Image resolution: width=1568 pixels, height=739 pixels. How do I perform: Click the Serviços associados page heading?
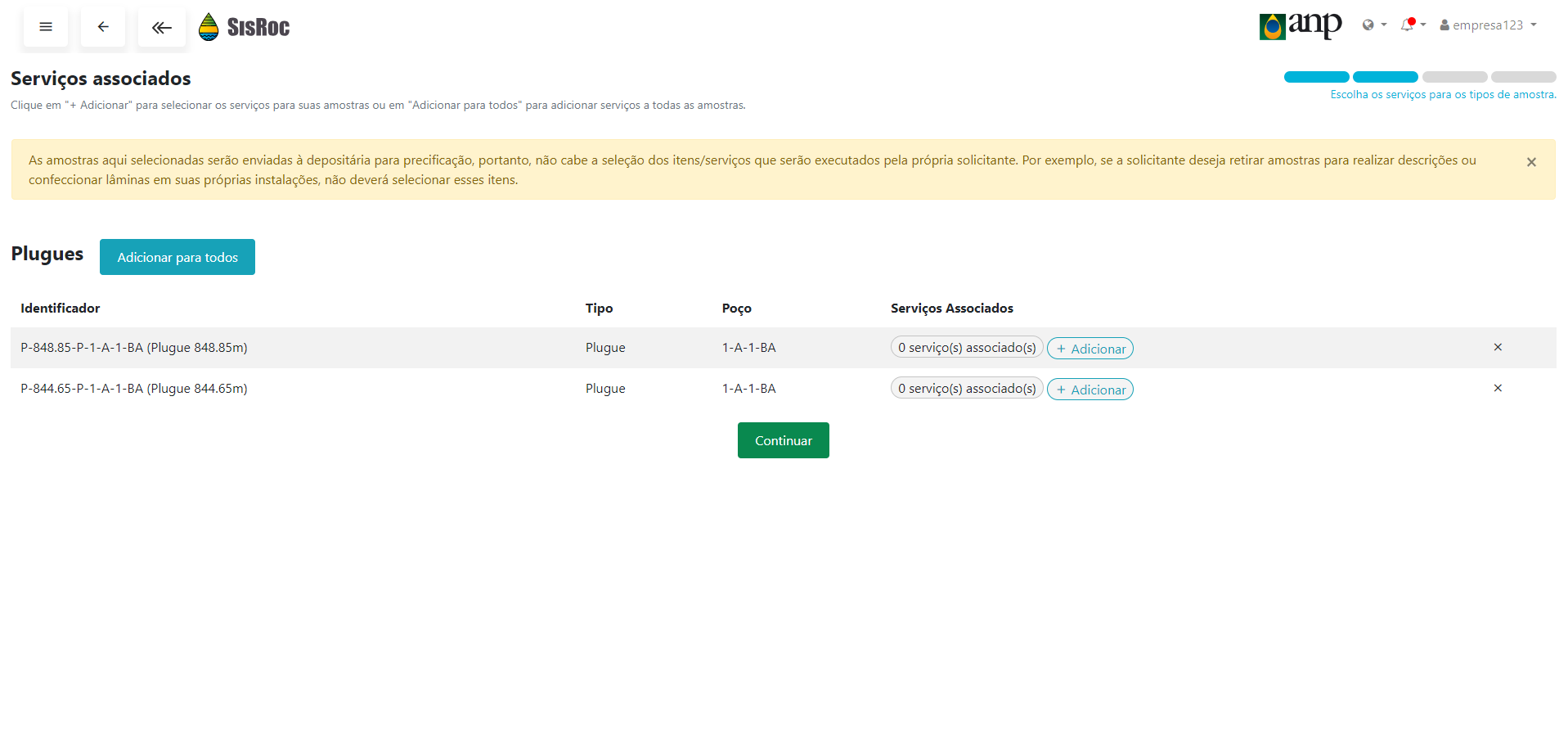(x=101, y=79)
